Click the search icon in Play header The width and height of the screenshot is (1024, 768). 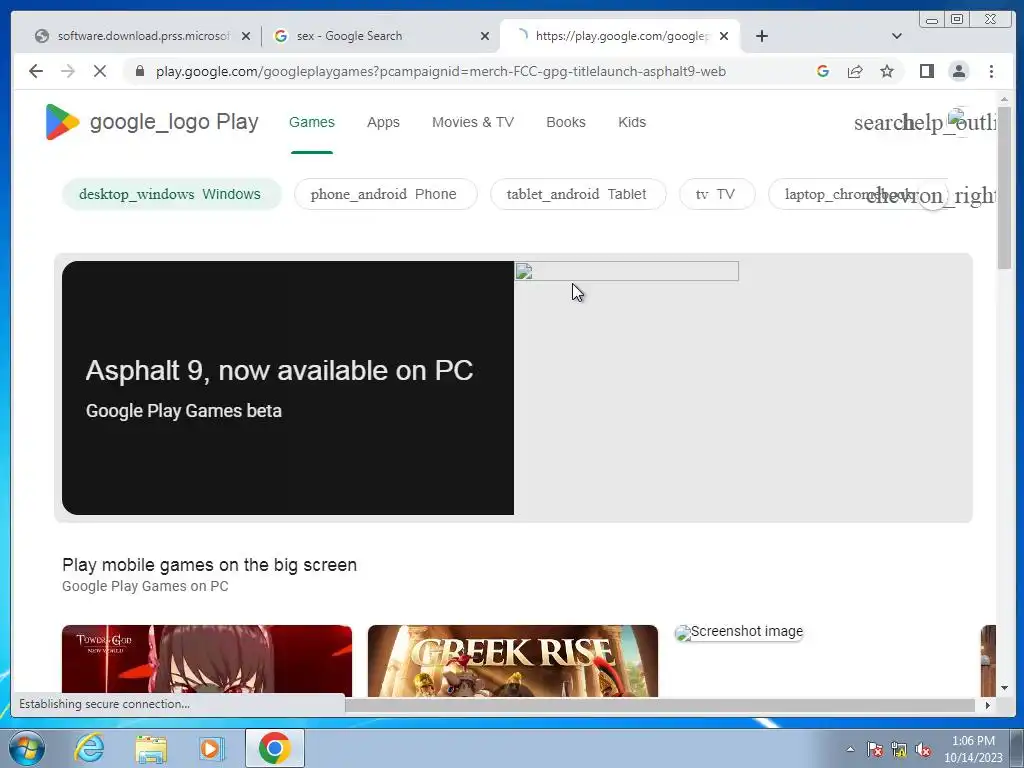click(x=880, y=122)
